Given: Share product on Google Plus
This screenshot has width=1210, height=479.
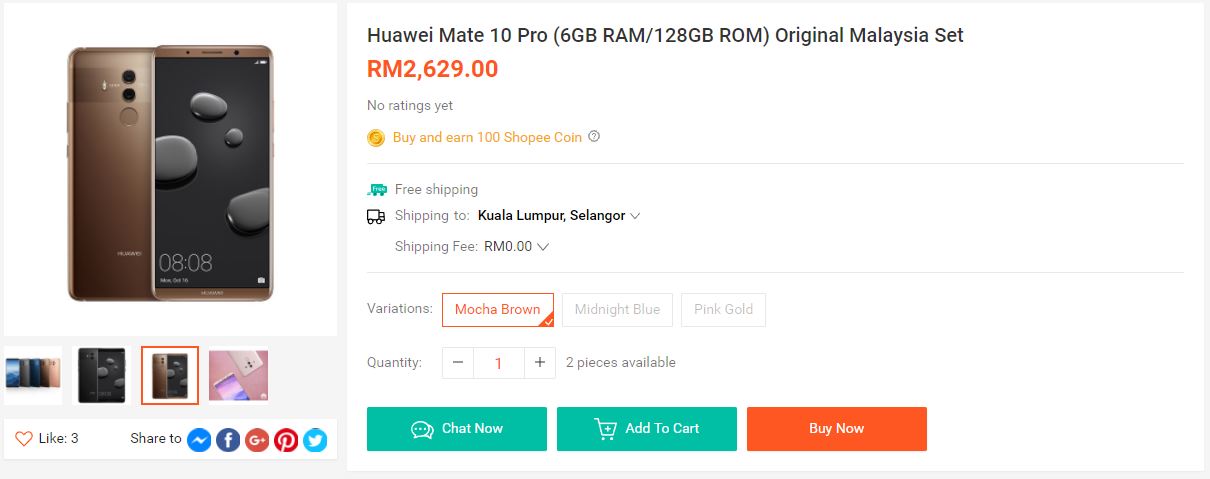Looking at the screenshot, I should [x=257, y=439].
